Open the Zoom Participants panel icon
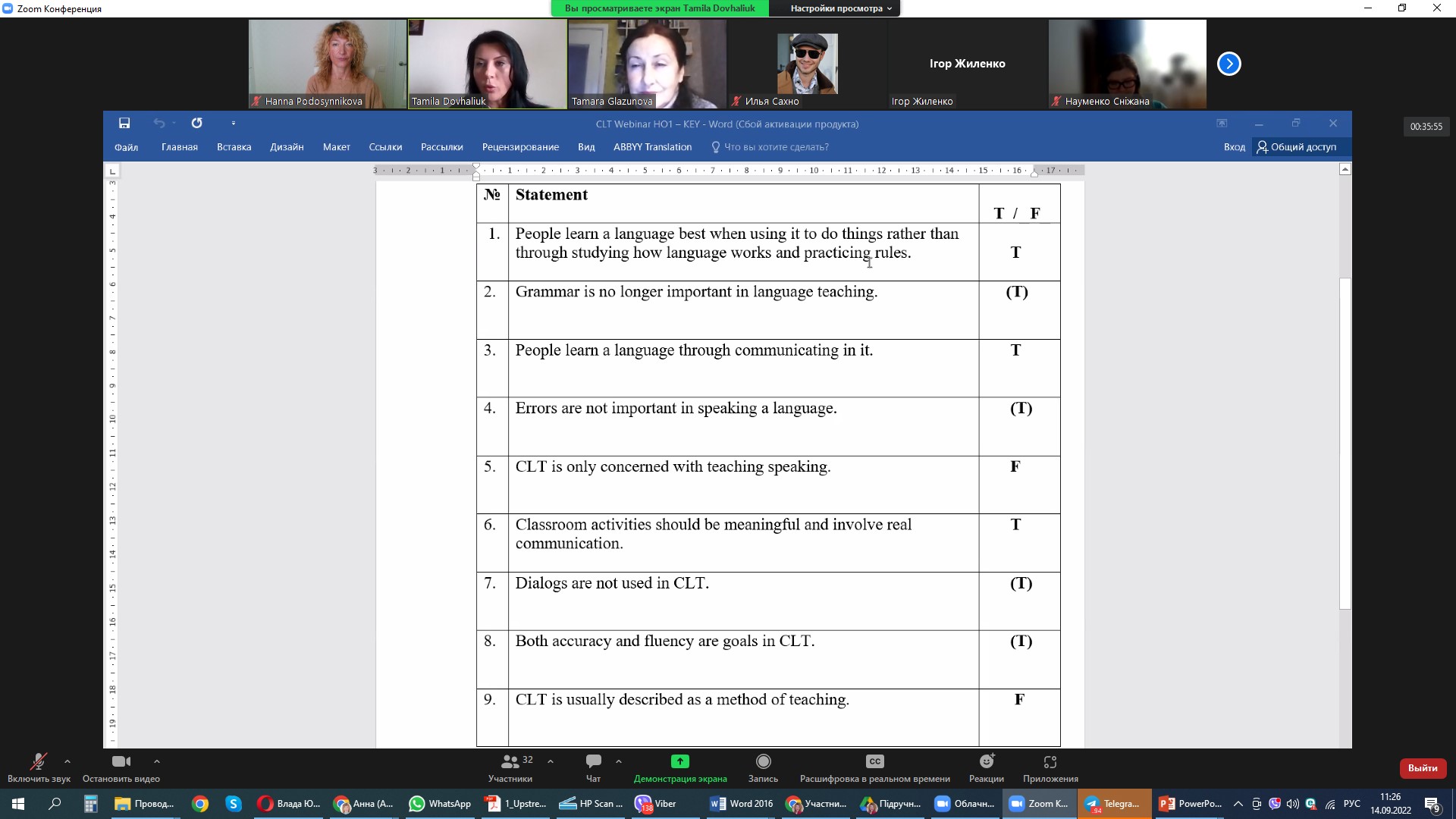This screenshot has height=819, width=1456. 510,761
